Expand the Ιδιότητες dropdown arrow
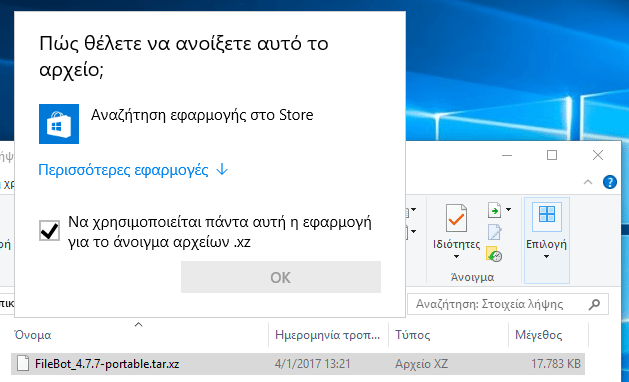Screen dimensions: 629x382 pos(456,257)
